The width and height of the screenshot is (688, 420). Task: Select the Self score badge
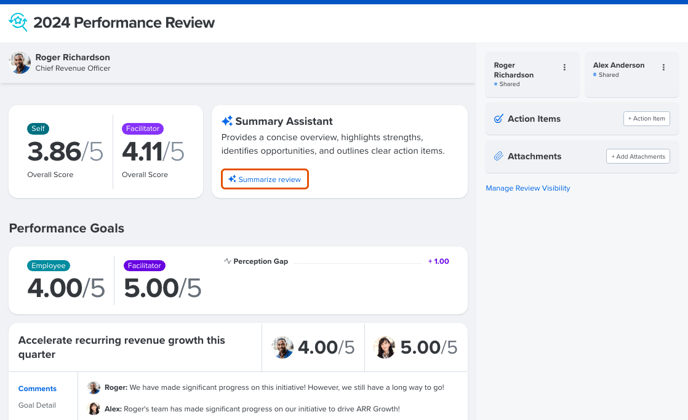pos(38,129)
